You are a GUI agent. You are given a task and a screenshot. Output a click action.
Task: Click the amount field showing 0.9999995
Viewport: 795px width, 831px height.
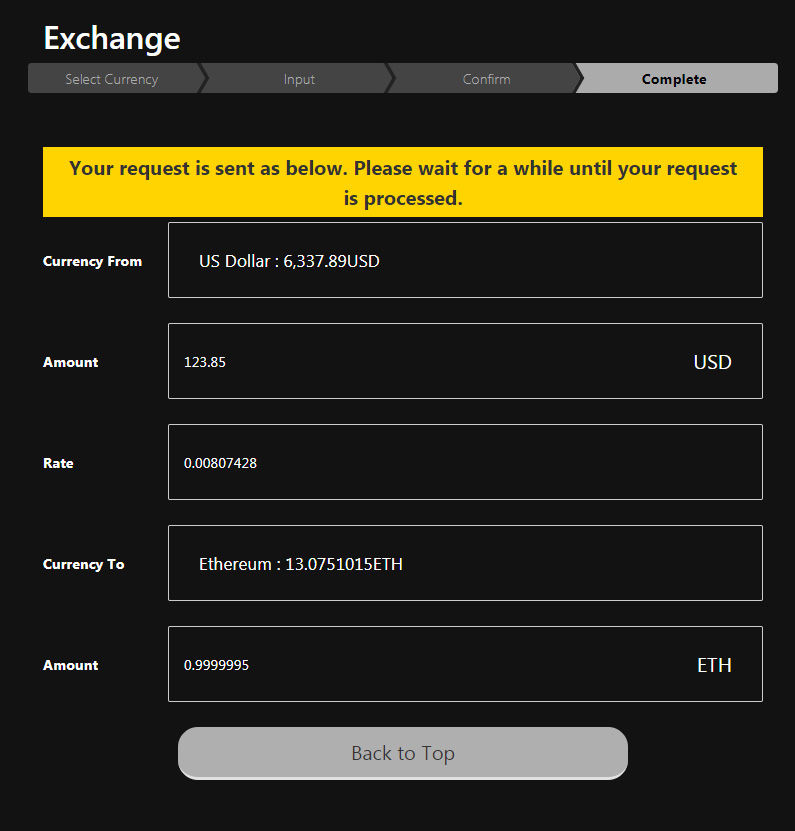pos(420,664)
